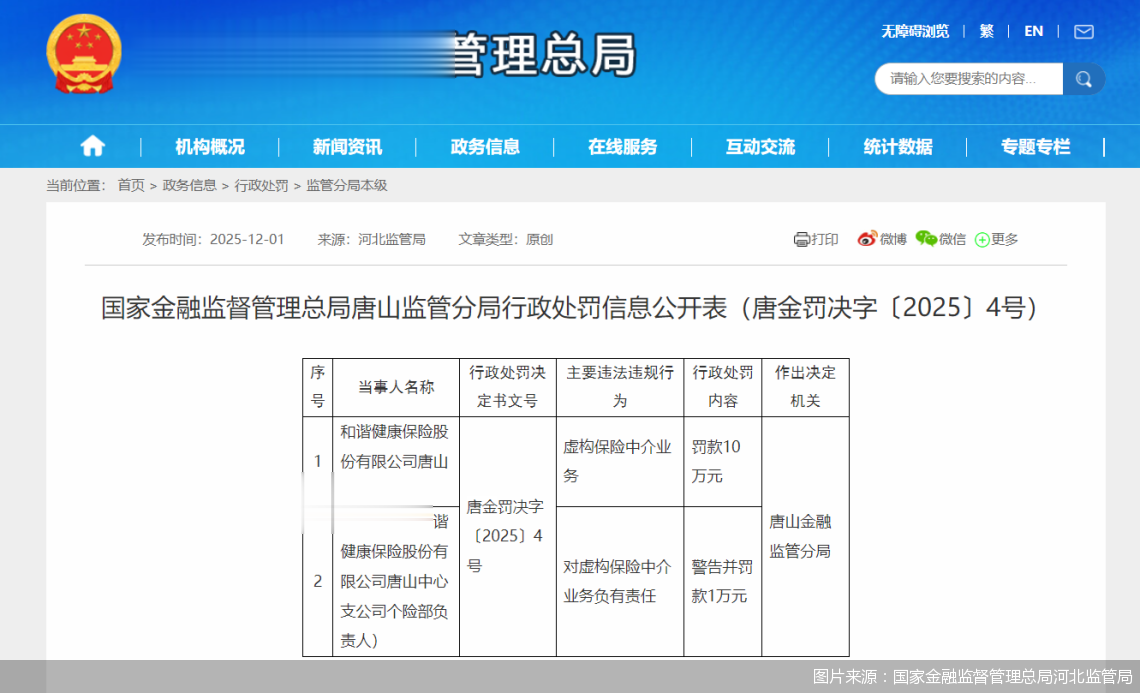This screenshot has width=1140, height=693.
Task: Select source 河北监管局 text
Action: (391, 239)
